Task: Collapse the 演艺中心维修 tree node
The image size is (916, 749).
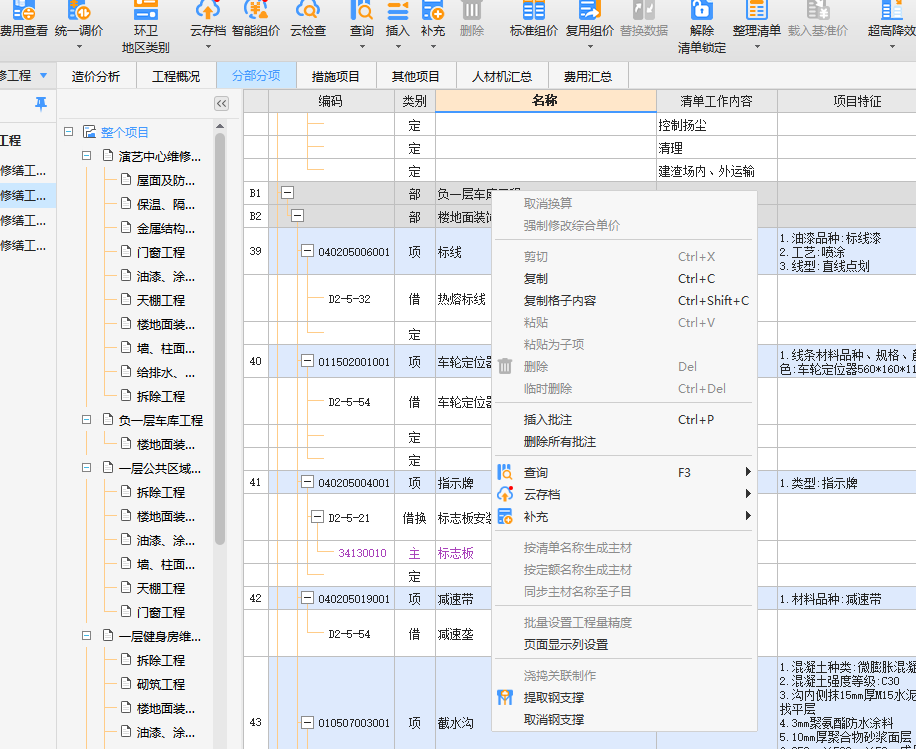Action: point(86,155)
